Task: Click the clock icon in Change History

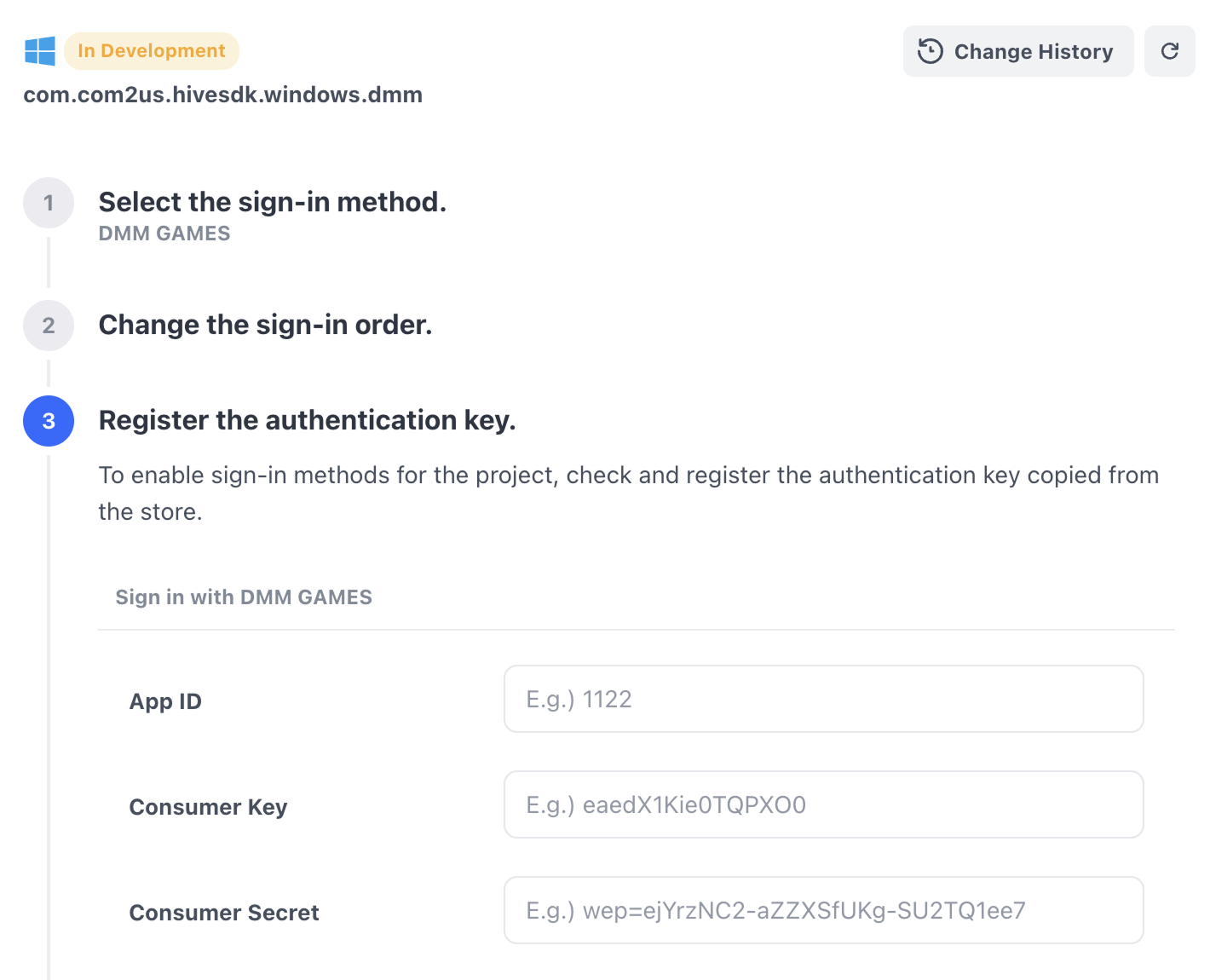Action: point(931,51)
